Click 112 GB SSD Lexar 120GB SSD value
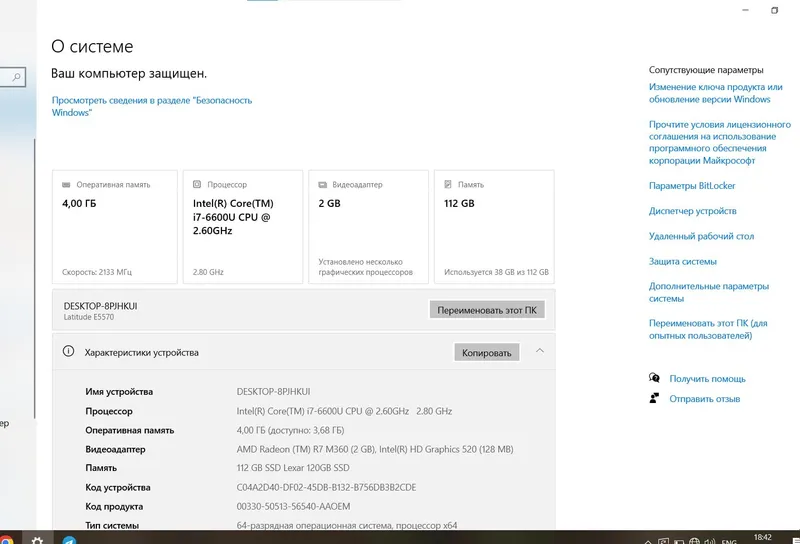This screenshot has width=800, height=544. pyautogui.click(x=293, y=467)
